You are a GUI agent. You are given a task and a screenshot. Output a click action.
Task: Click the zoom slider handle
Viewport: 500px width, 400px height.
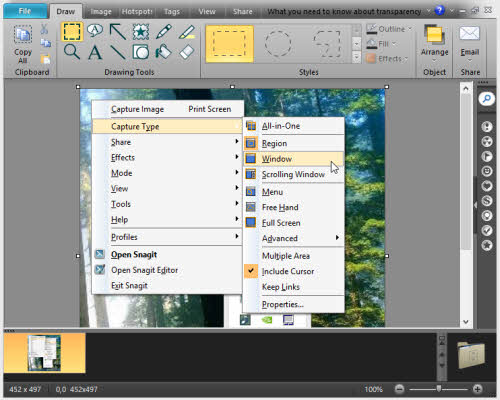click(439, 389)
